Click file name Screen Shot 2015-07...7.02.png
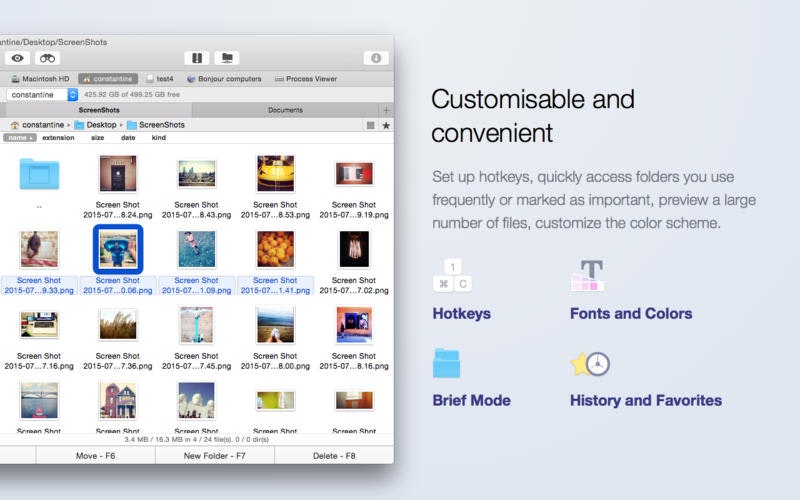800x500 pixels. tap(354, 285)
